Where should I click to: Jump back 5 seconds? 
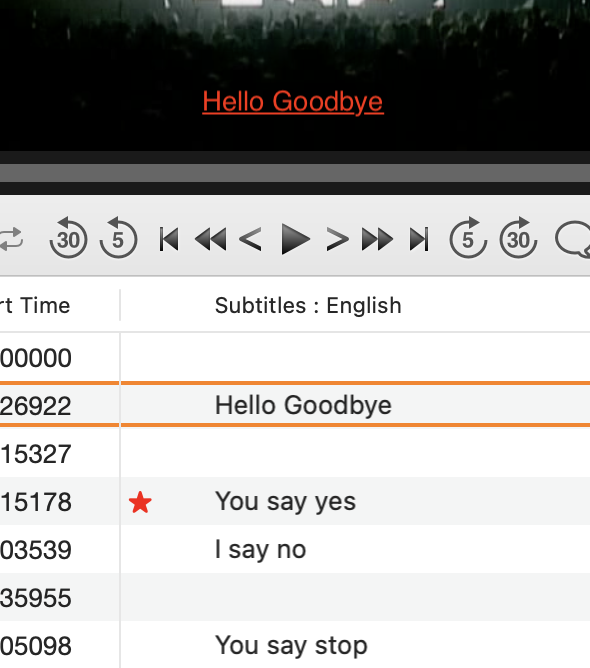(x=118, y=238)
